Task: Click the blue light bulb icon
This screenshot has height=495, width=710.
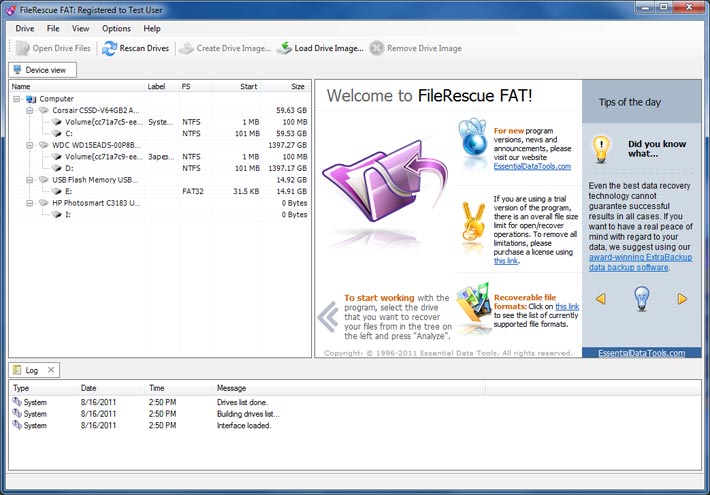Action: [x=641, y=299]
